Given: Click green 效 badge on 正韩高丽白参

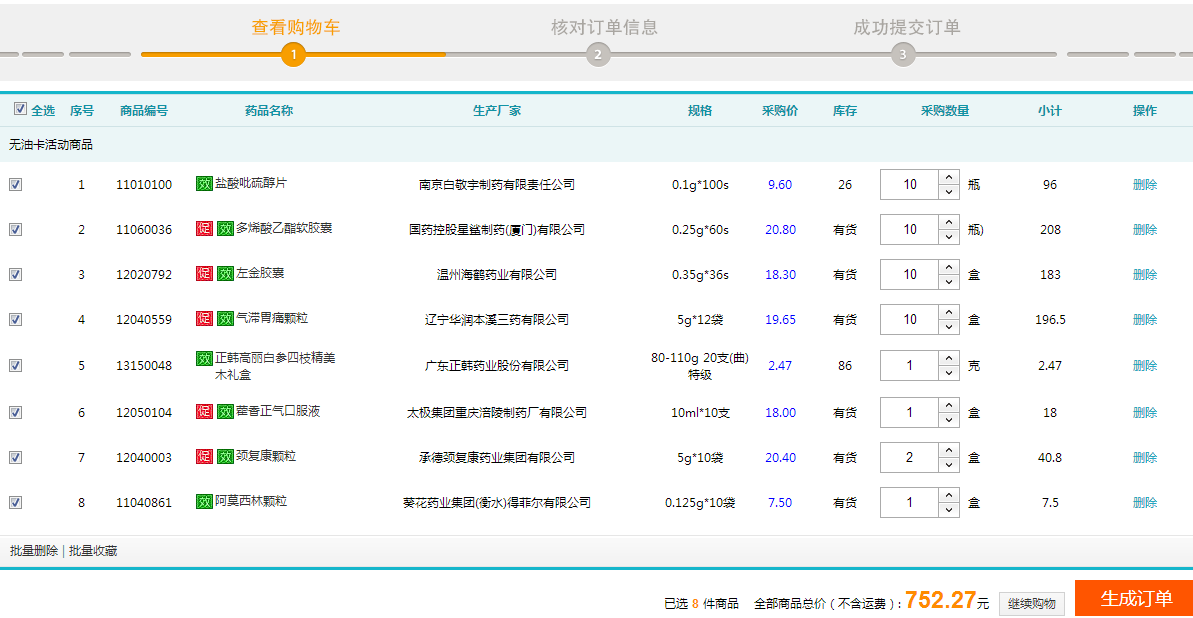Looking at the screenshot, I should [204, 358].
